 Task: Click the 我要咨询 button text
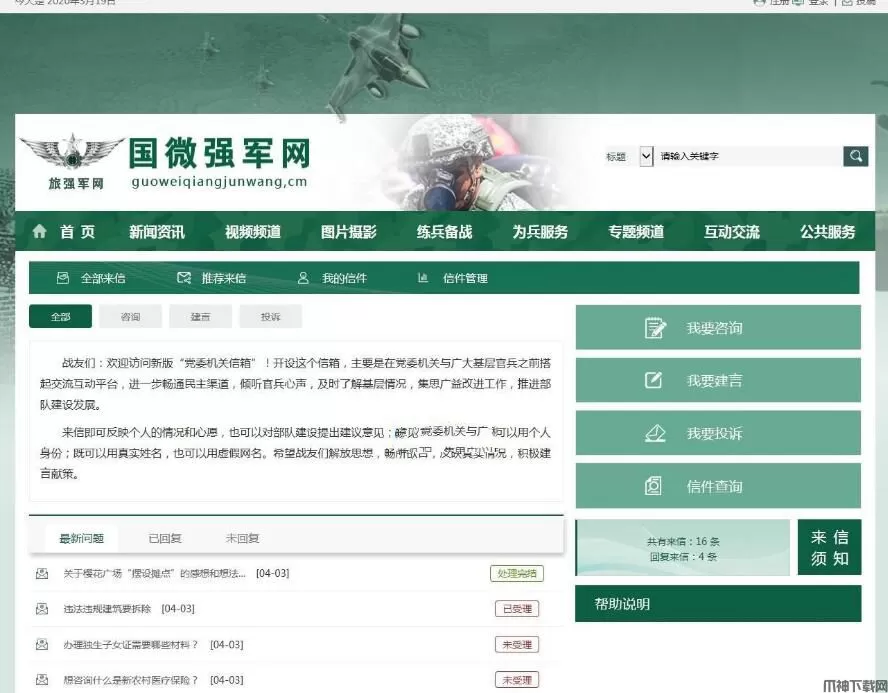(714, 328)
